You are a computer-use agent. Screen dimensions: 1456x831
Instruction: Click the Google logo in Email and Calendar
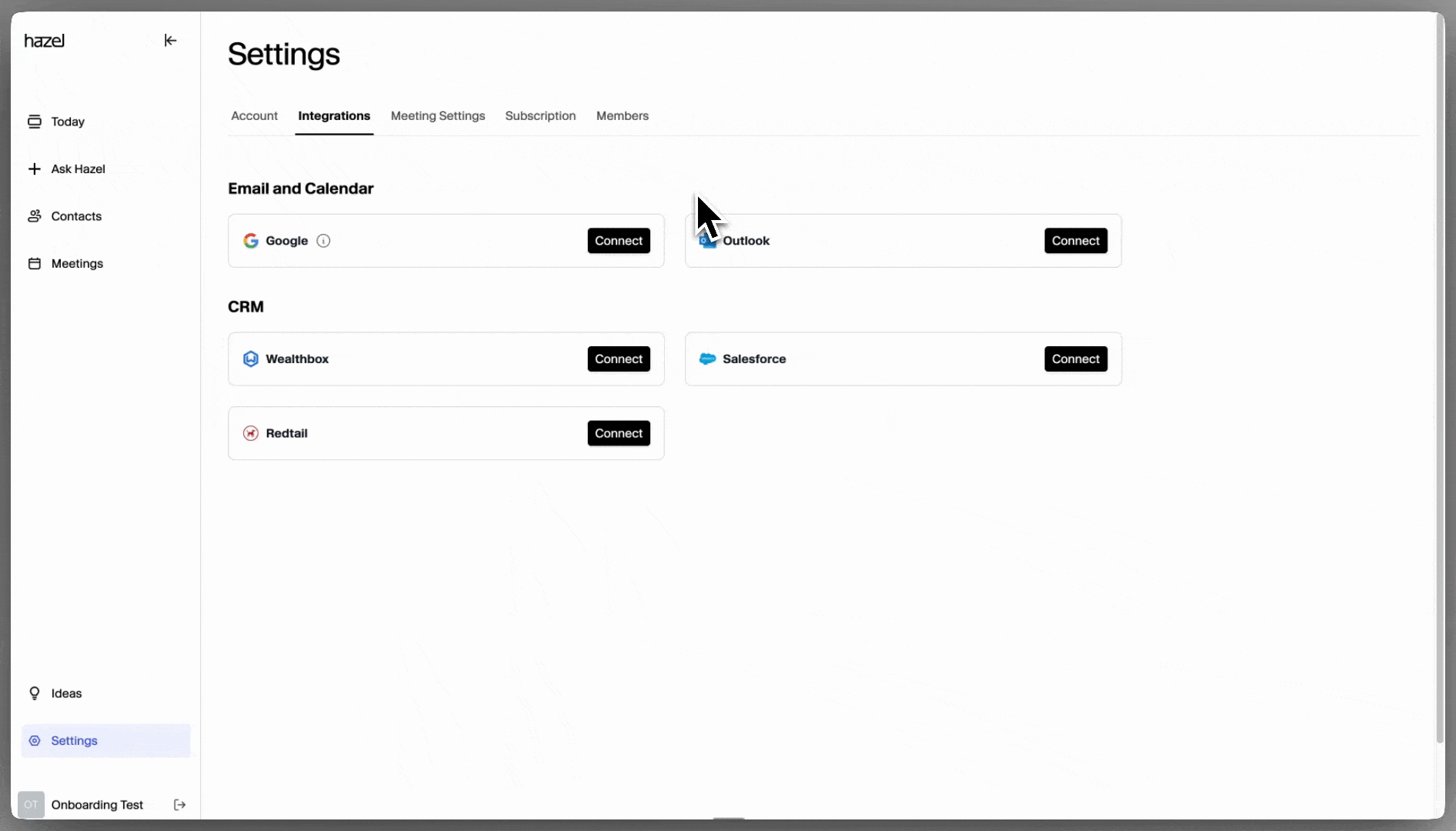(251, 240)
